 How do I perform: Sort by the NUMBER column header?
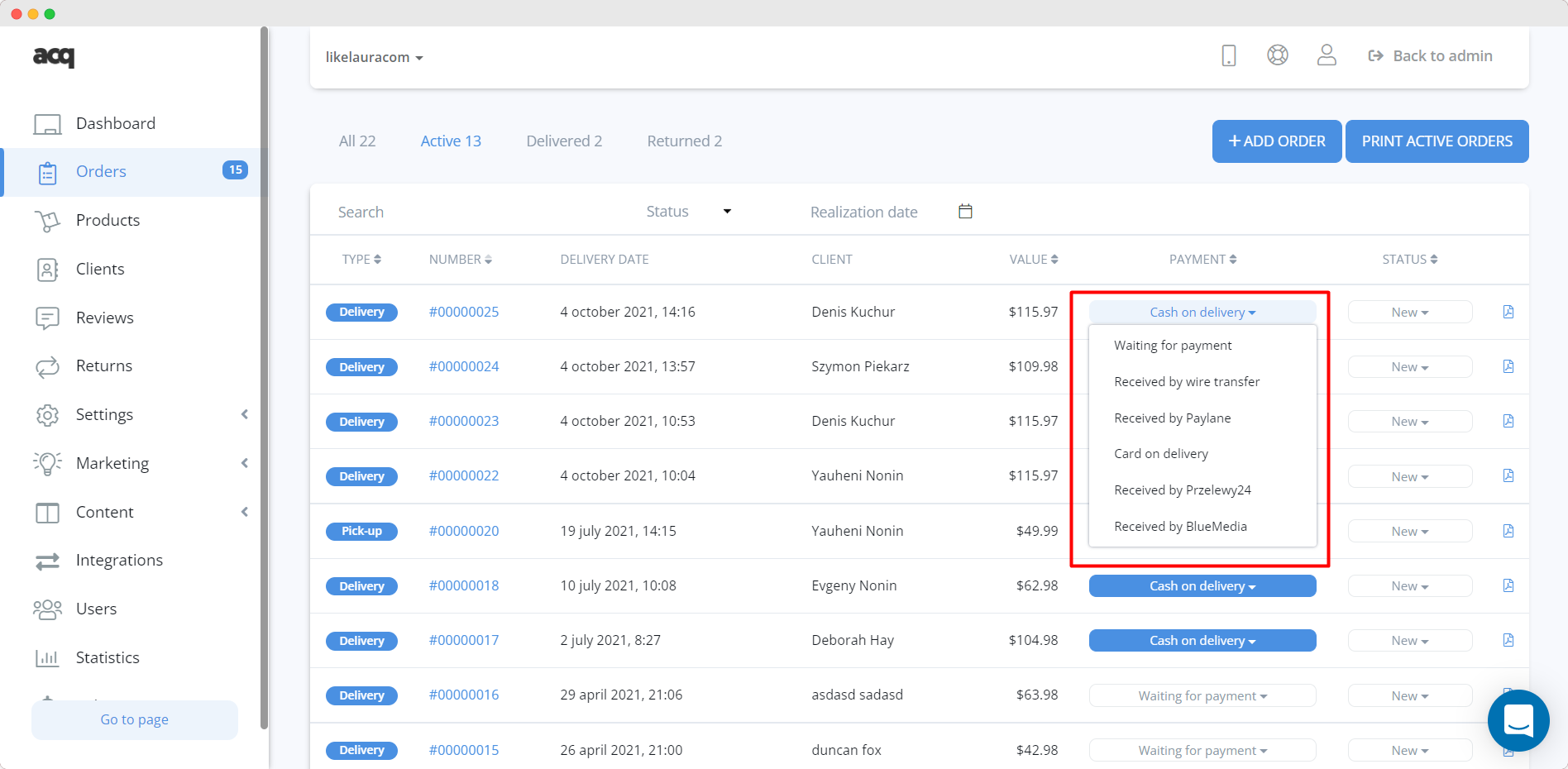tap(461, 260)
